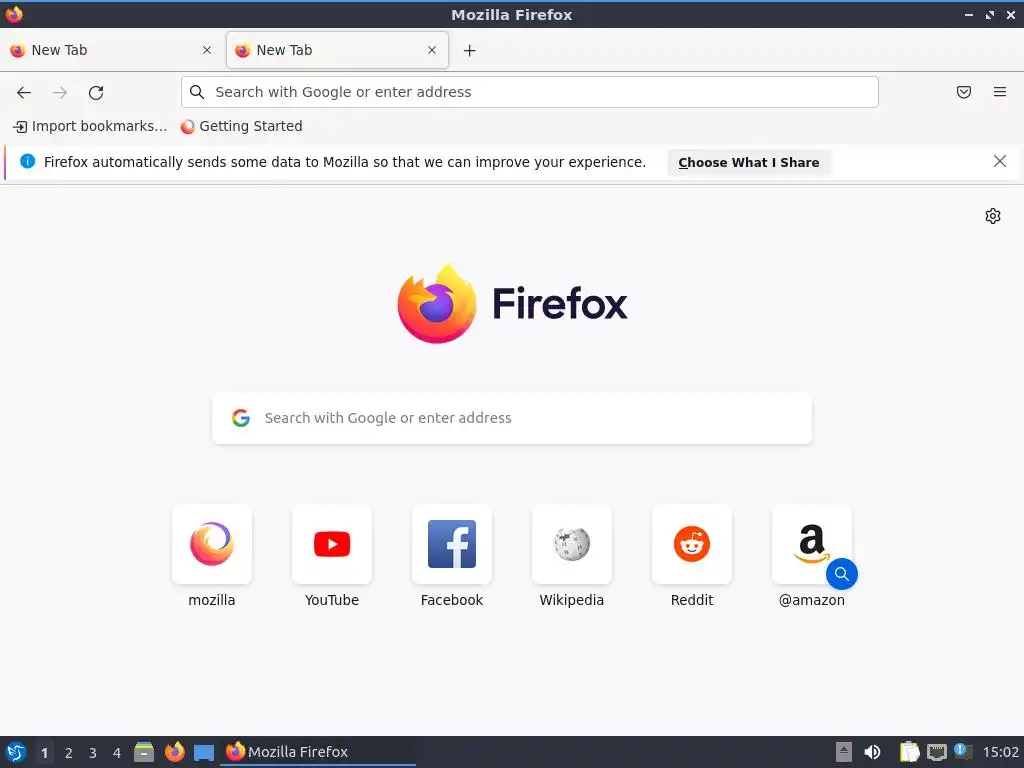Image resolution: width=1024 pixels, height=768 pixels.
Task: Switch to workspace 1 in taskbar
Action: (x=44, y=753)
